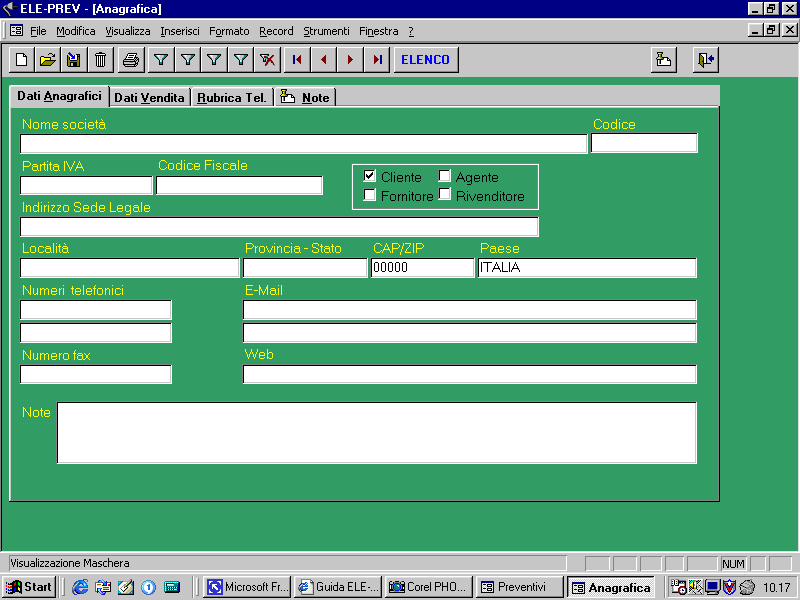This screenshot has height=600, width=800.
Task: Remove filter using crossed funnel icon
Action: (267, 60)
